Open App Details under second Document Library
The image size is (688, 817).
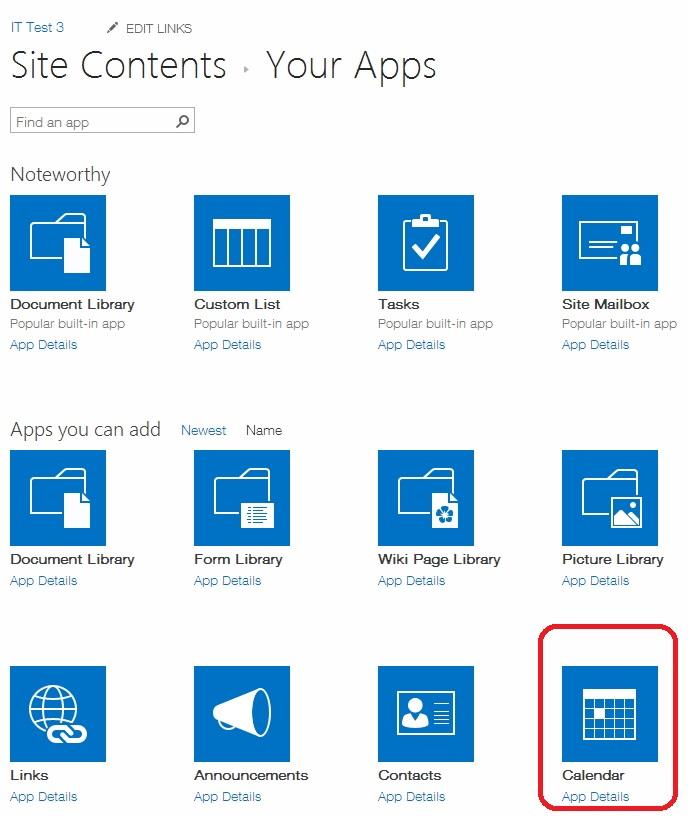43,581
